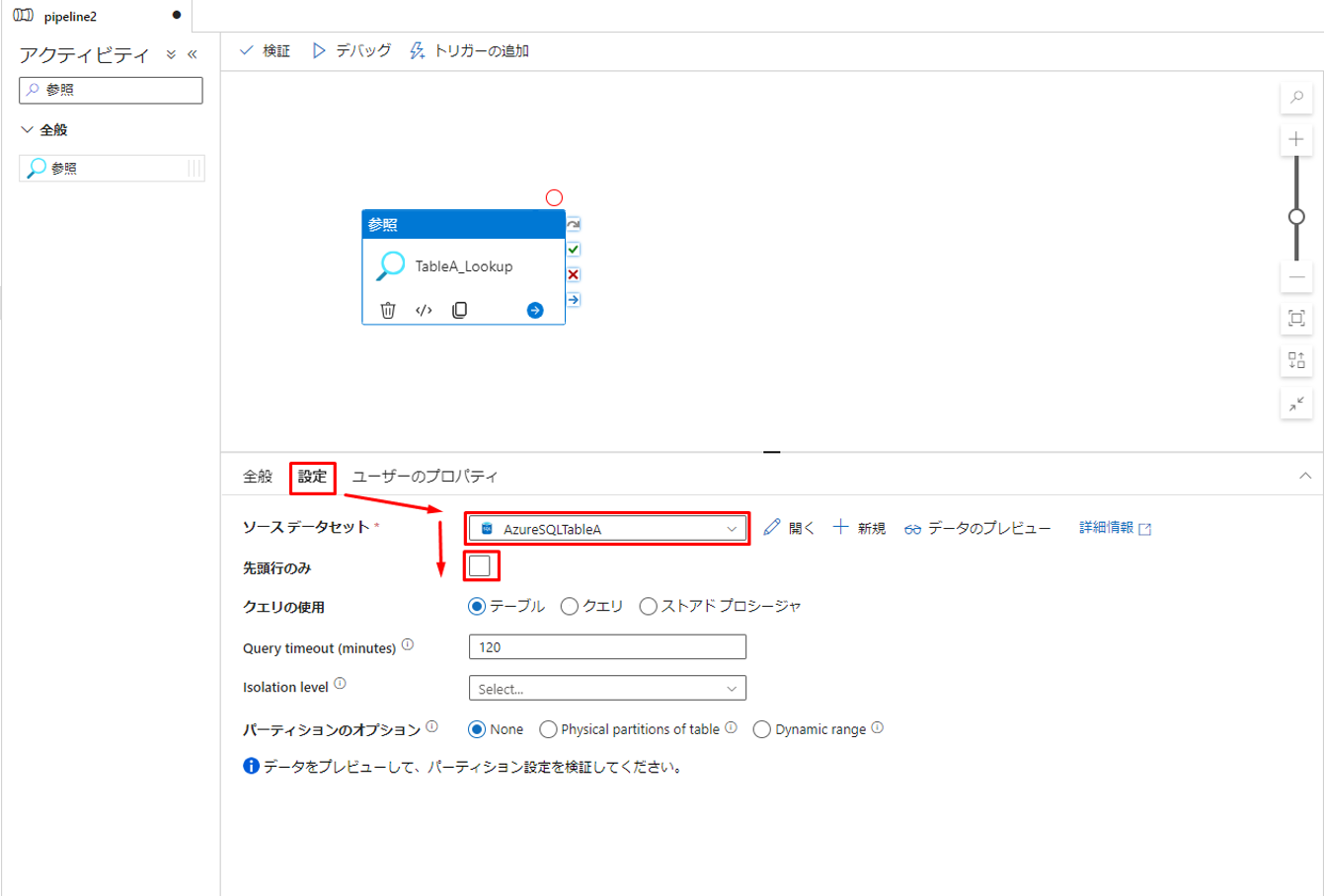Click the canvas zoom slider handle
This screenshot has height=896, width=1324.
tap(1296, 216)
